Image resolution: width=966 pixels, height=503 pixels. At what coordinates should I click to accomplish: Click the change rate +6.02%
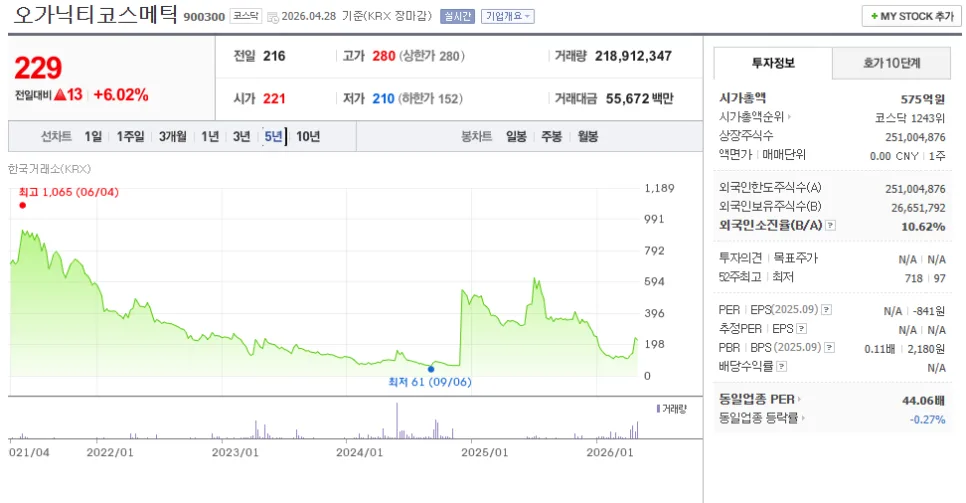[121, 95]
